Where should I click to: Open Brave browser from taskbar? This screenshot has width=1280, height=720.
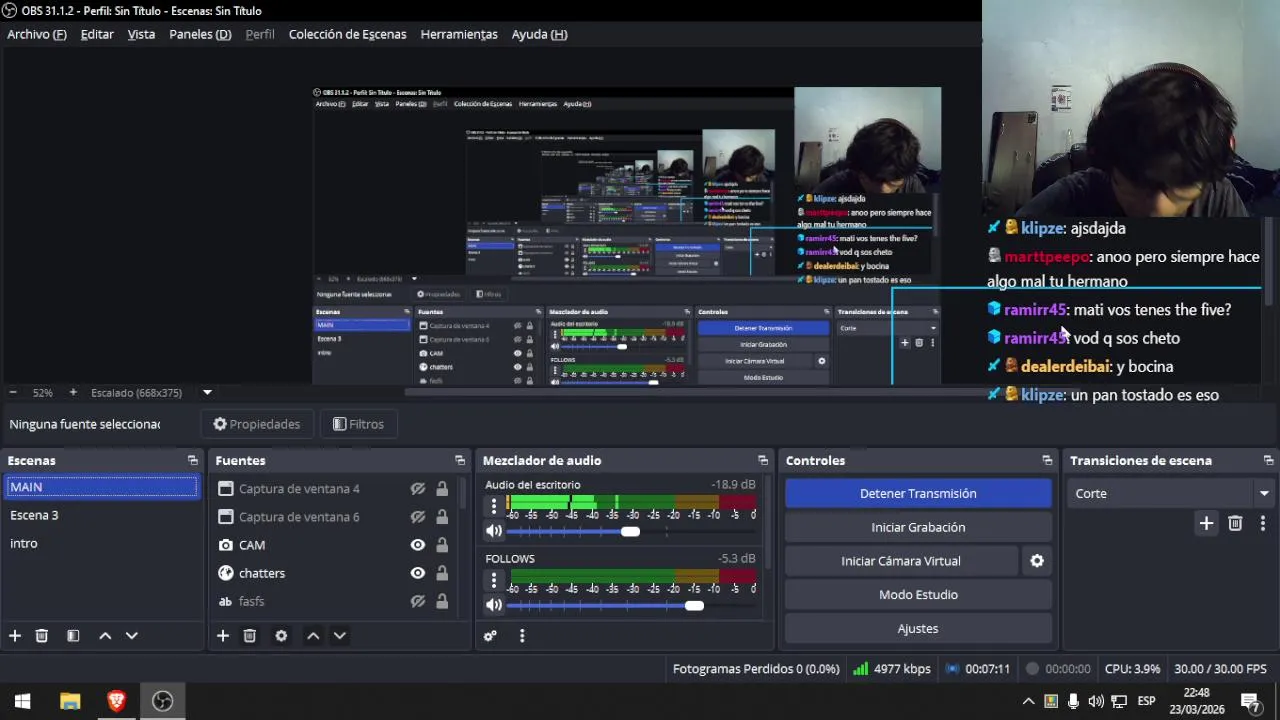click(x=116, y=701)
